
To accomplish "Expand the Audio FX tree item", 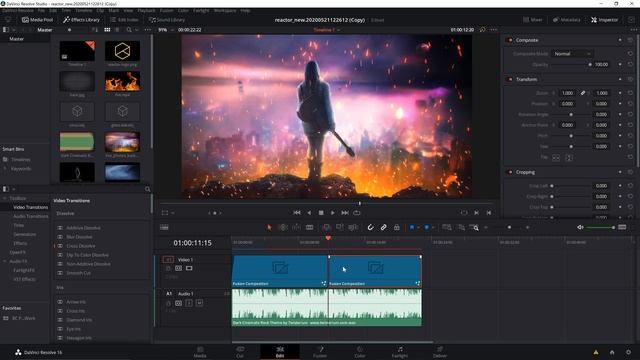I will (x=5, y=261).
